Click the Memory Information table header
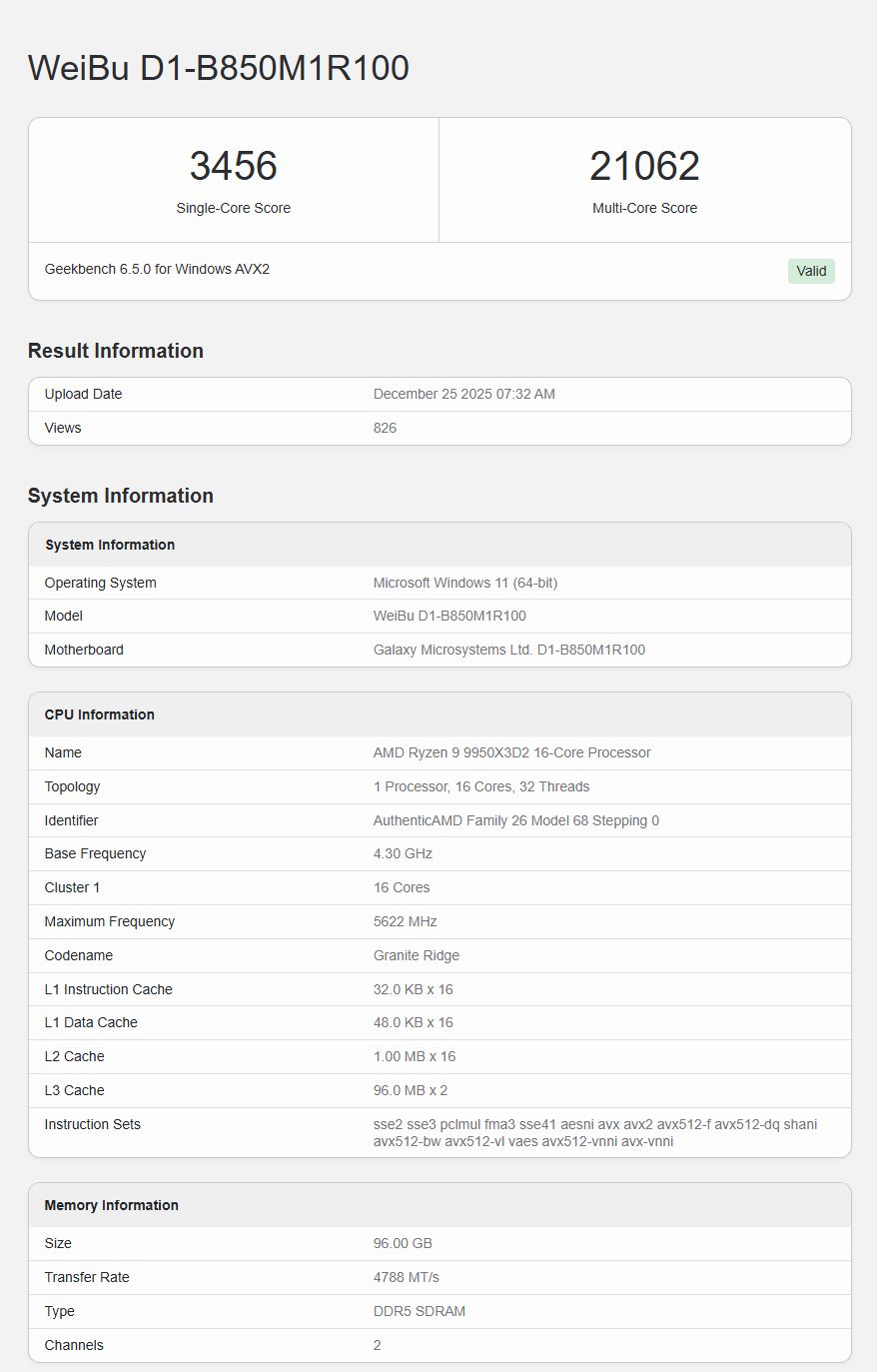 [112, 1205]
